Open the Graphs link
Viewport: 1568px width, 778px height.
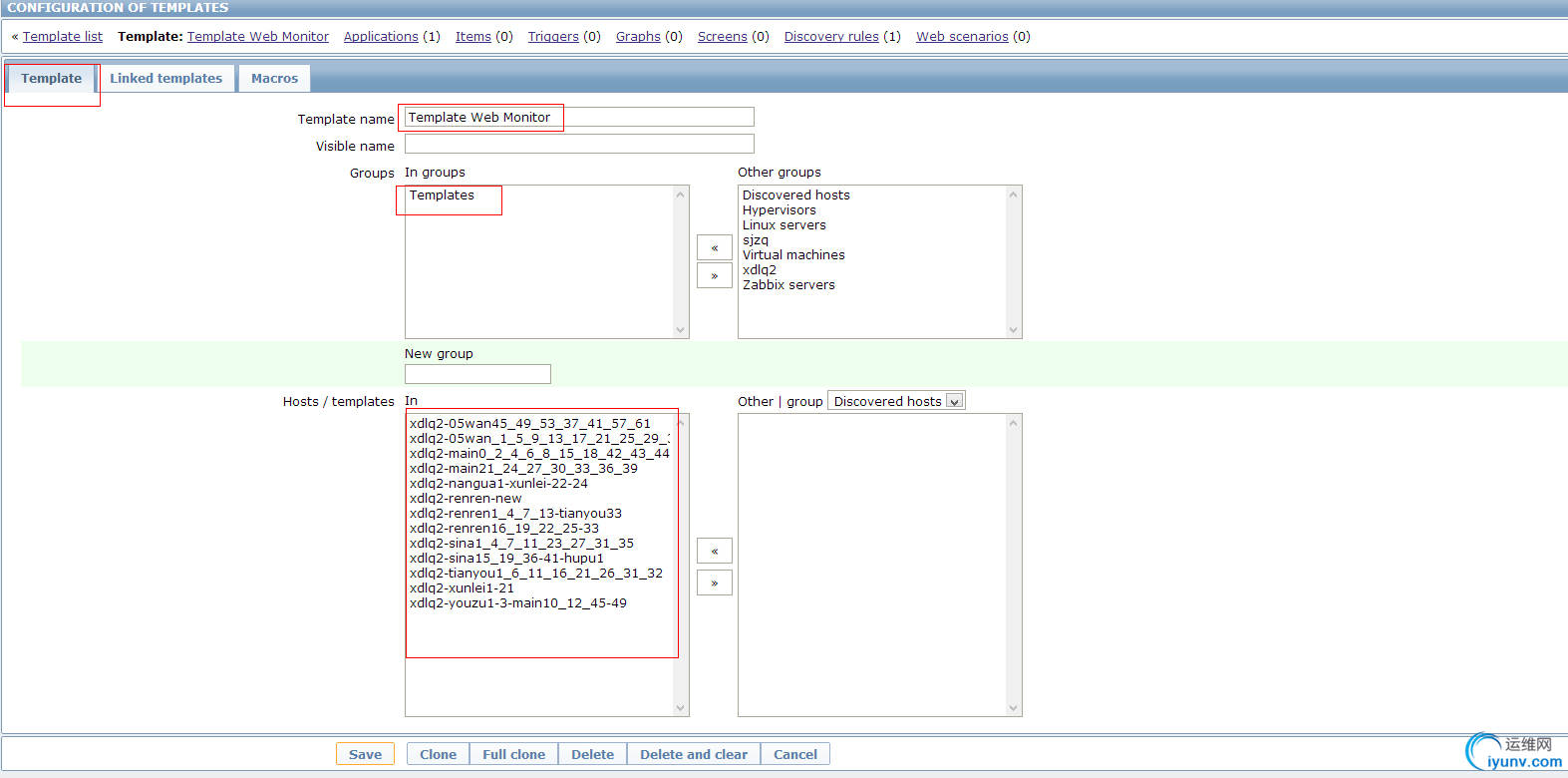pyautogui.click(x=638, y=36)
